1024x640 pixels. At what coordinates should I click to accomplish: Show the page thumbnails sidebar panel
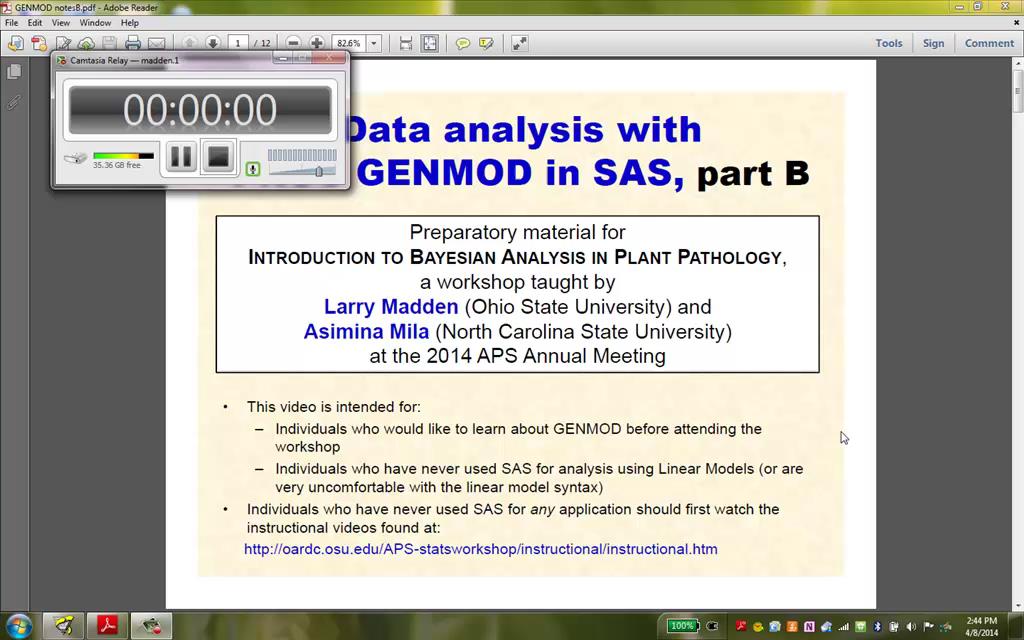click(14, 71)
